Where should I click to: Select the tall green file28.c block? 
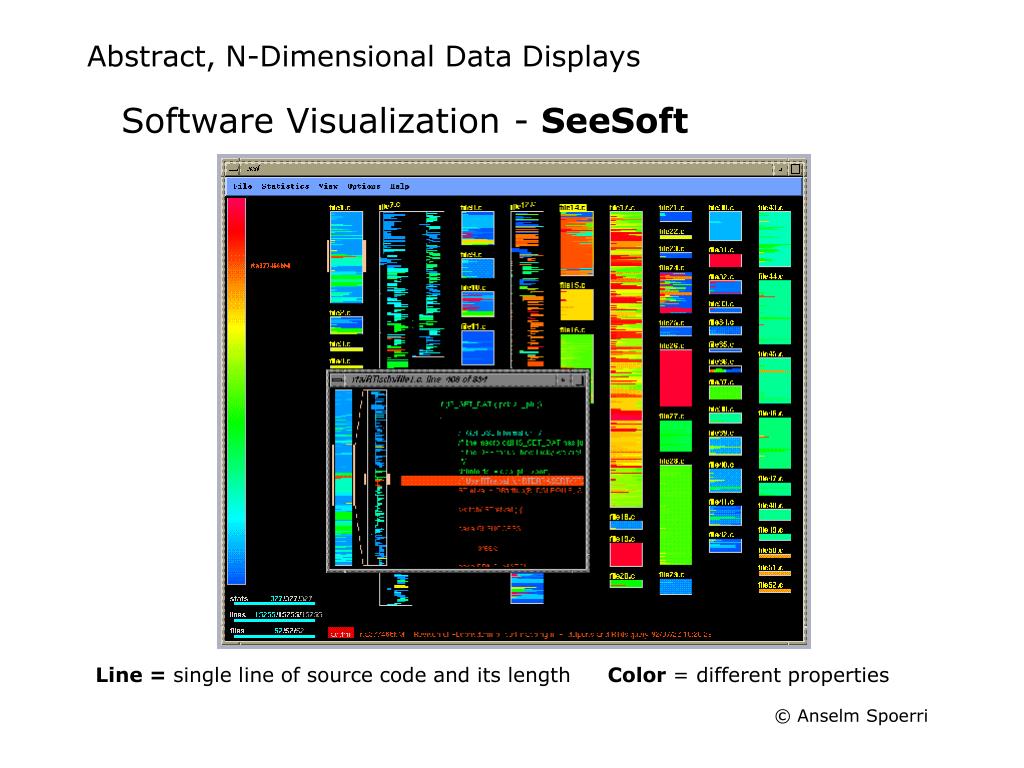[675, 515]
